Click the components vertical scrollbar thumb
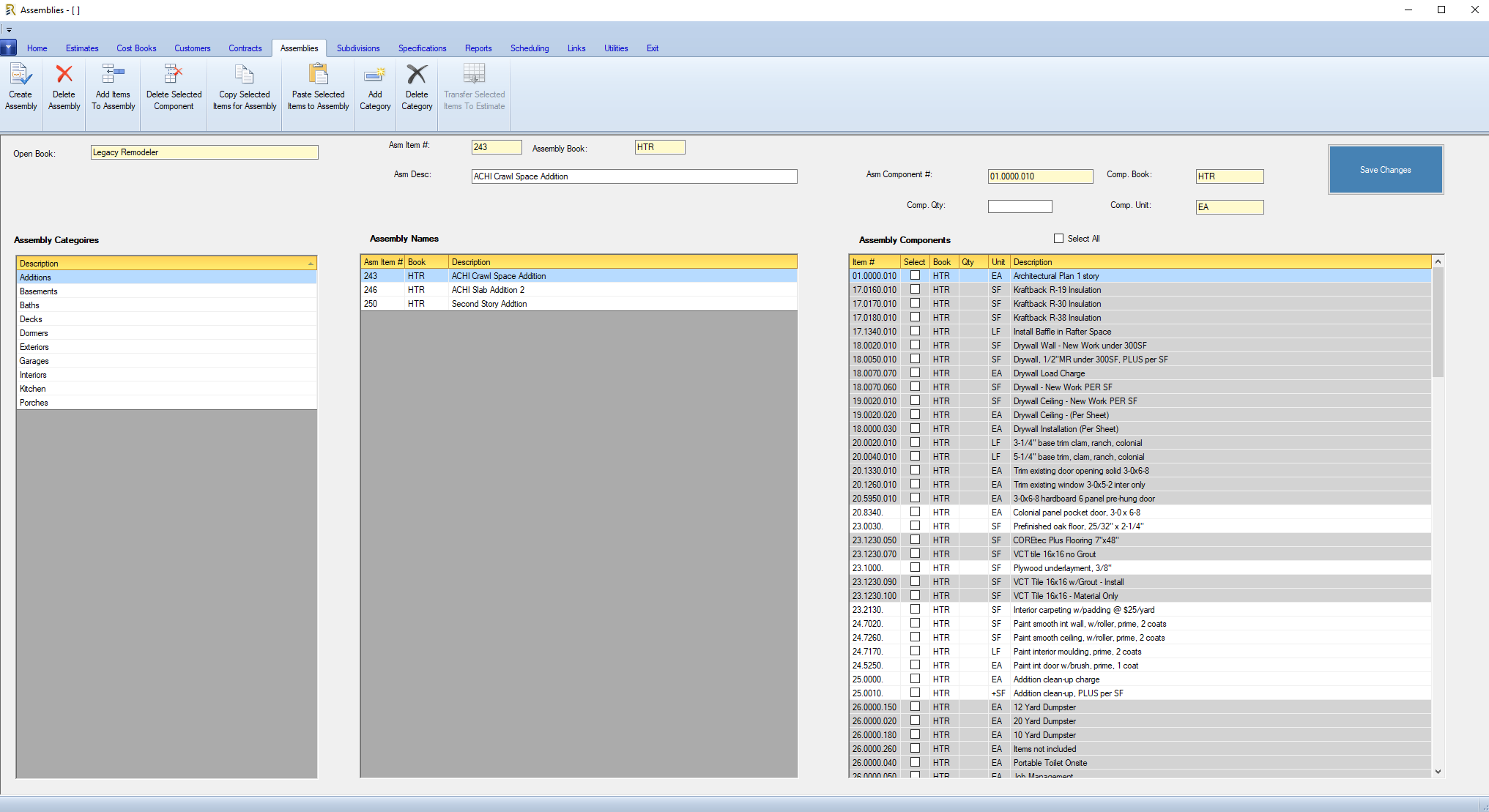Screen dimensions: 1489x812 [x=1438, y=322]
